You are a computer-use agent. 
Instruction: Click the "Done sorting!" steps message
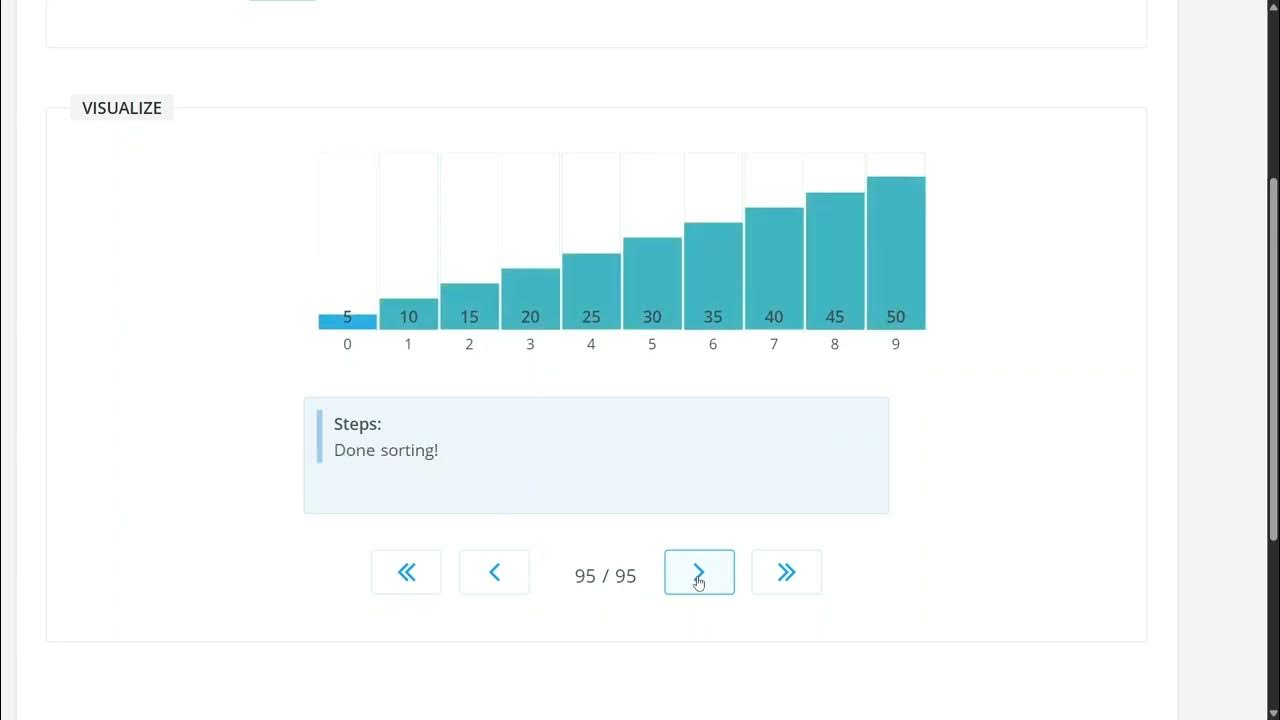point(386,450)
